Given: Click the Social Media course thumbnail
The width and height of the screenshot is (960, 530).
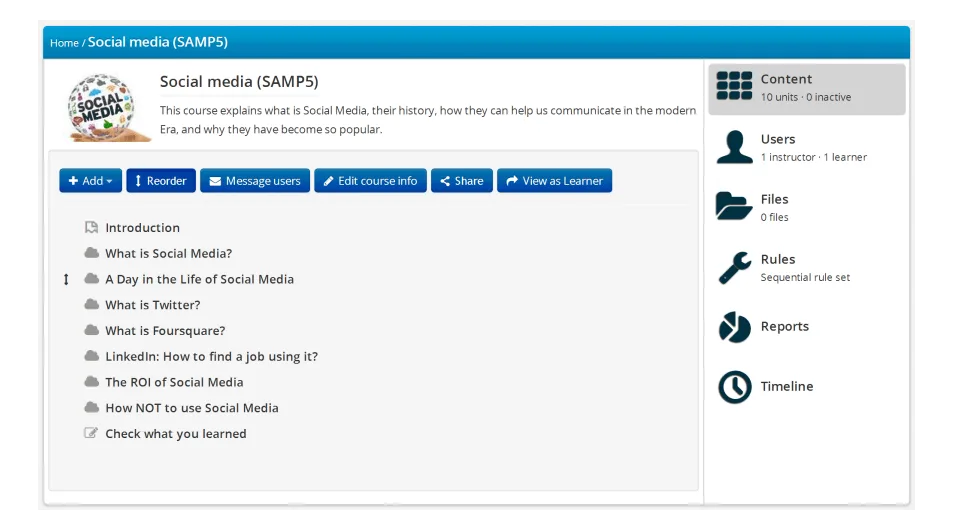Looking at the screenshot, I should pos(108,108).
